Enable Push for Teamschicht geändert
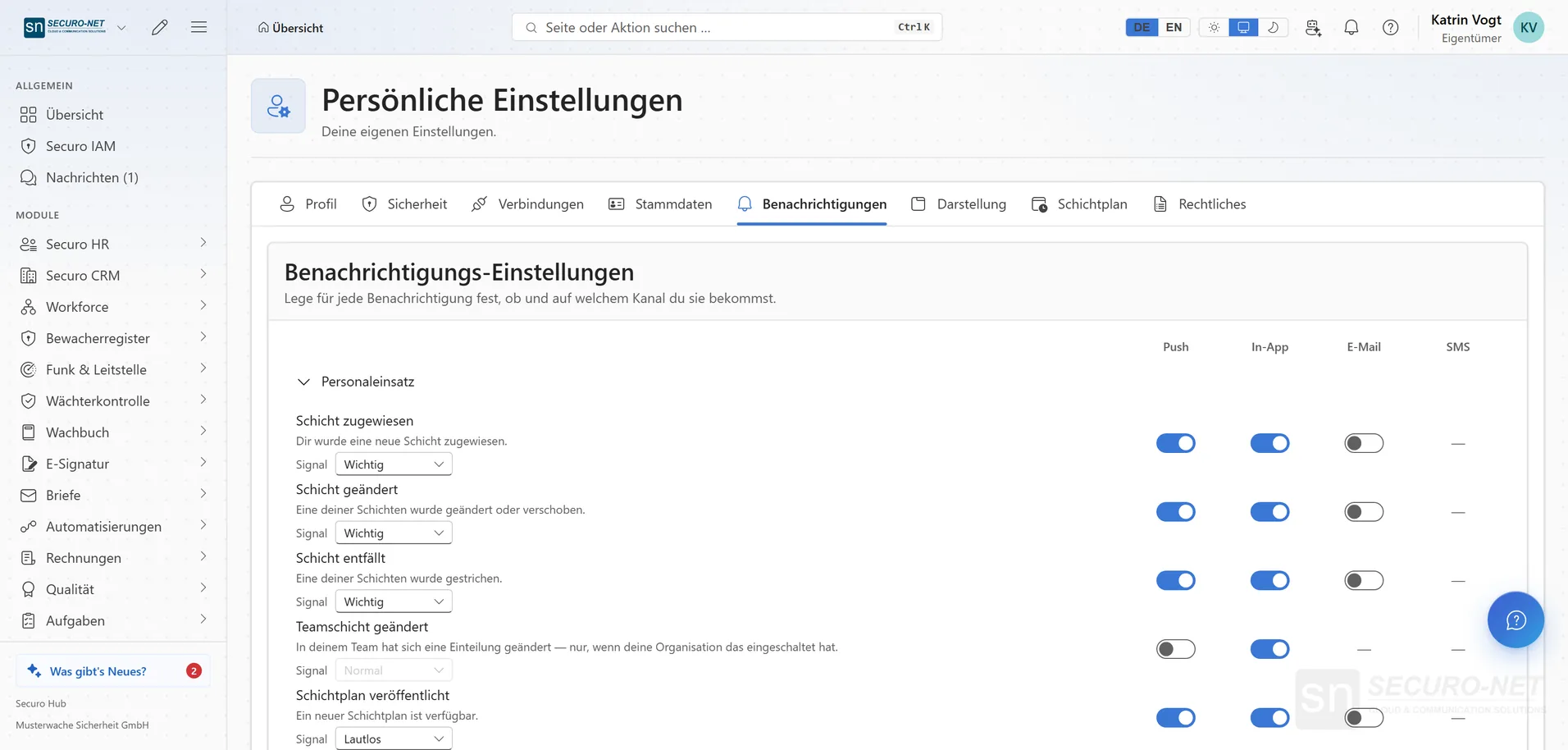 pos(1175,649)
